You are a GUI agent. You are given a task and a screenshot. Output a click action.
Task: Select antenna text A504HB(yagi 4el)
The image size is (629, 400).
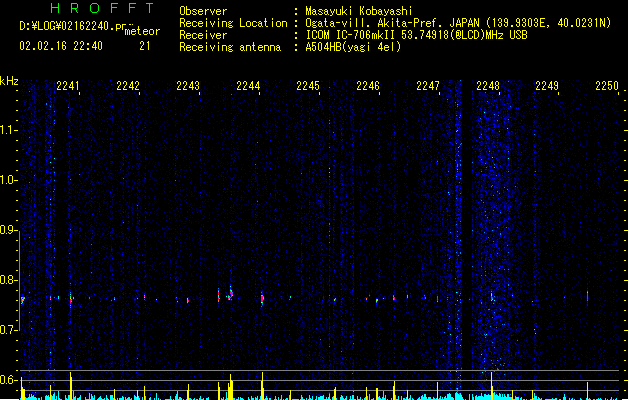pos(353,47)
